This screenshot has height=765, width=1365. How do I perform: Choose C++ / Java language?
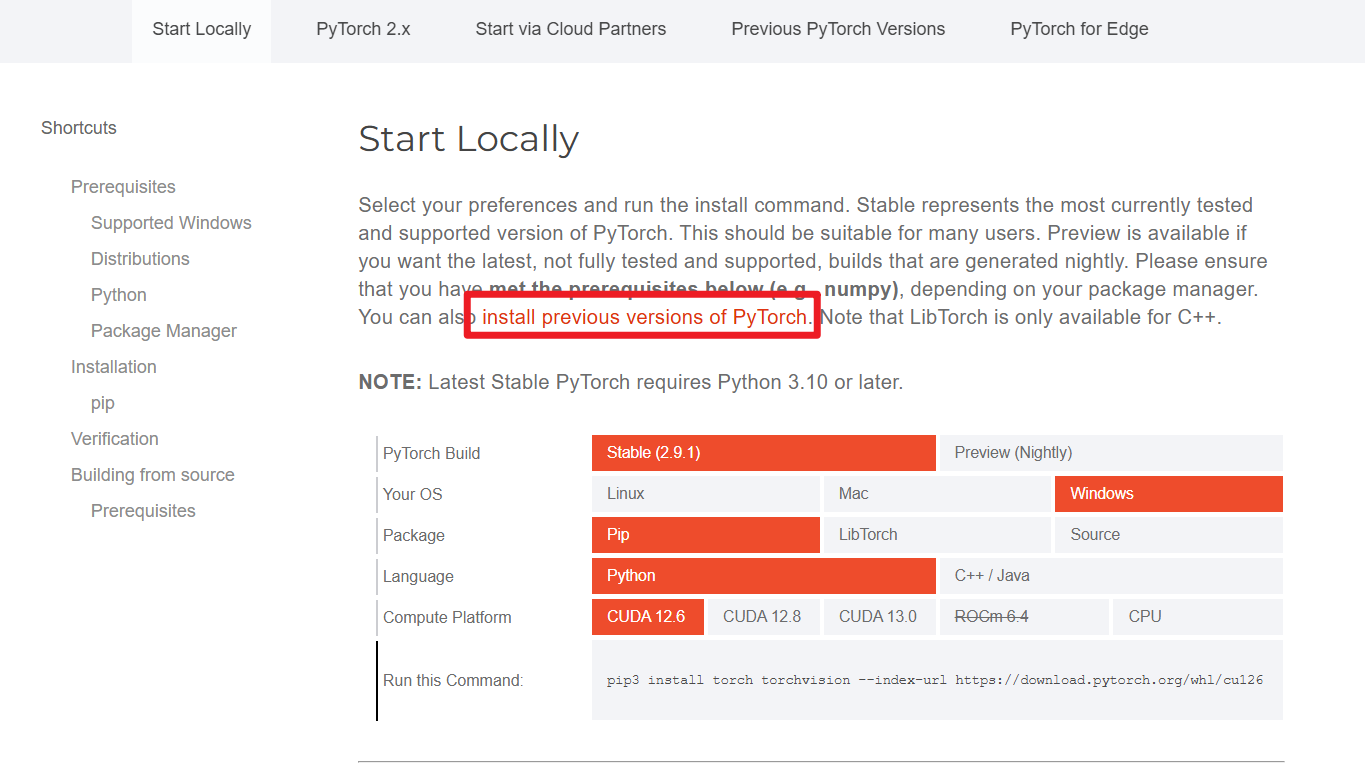(1111, 576)
